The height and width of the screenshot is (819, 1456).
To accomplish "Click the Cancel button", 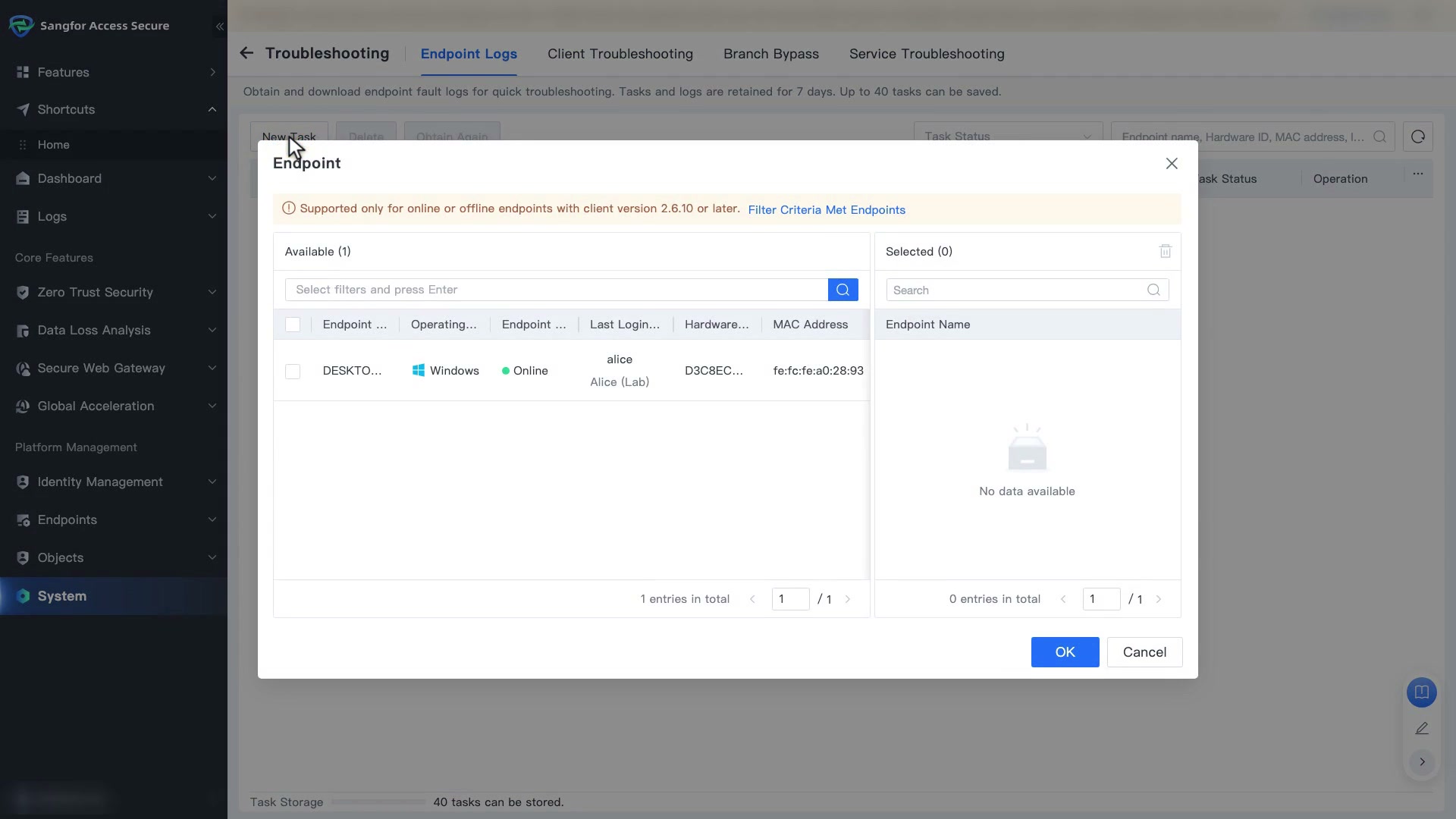I will point(1144,652).
